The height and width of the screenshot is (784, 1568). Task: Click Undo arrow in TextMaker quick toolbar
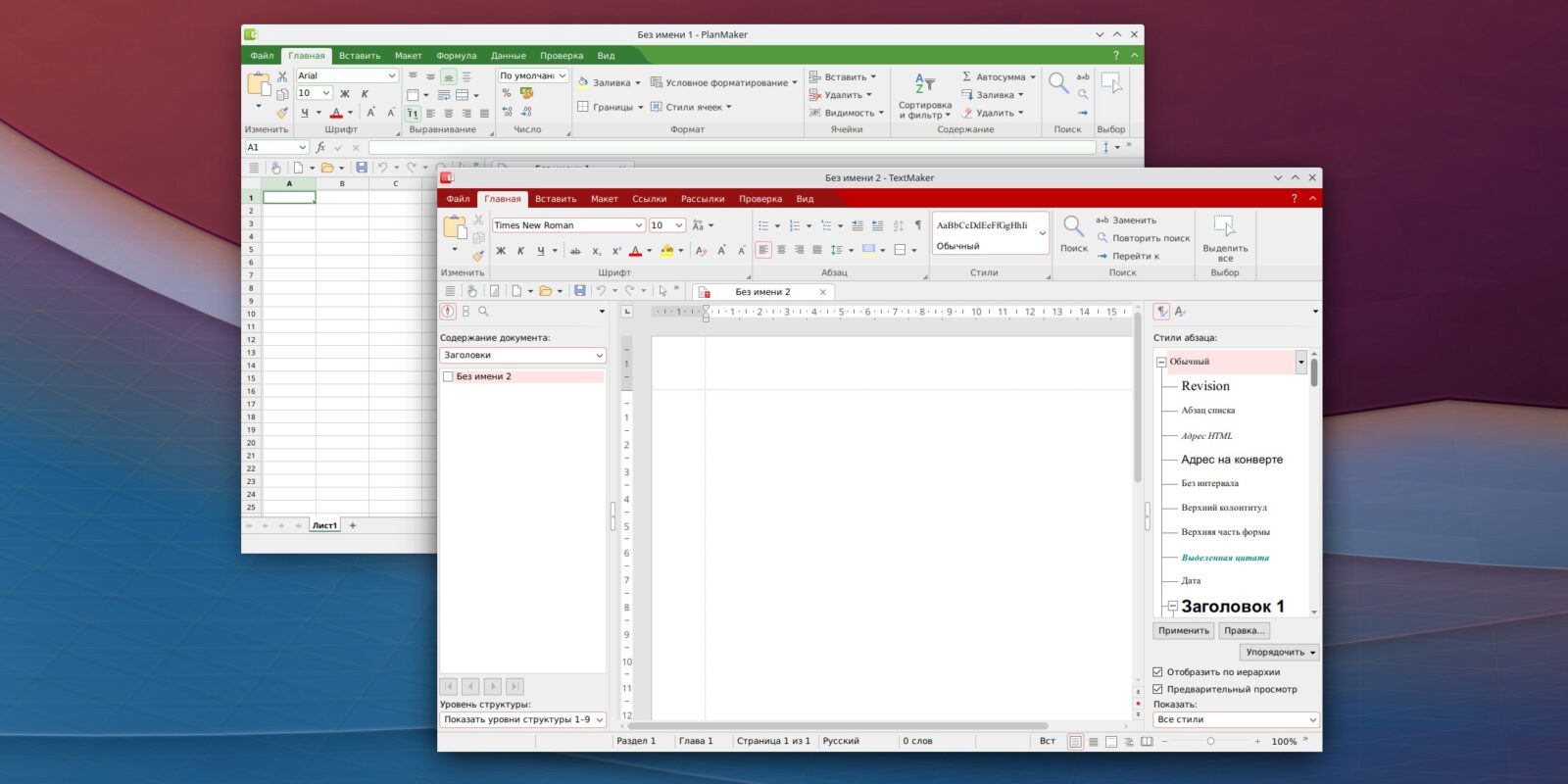tap(601, 291)
